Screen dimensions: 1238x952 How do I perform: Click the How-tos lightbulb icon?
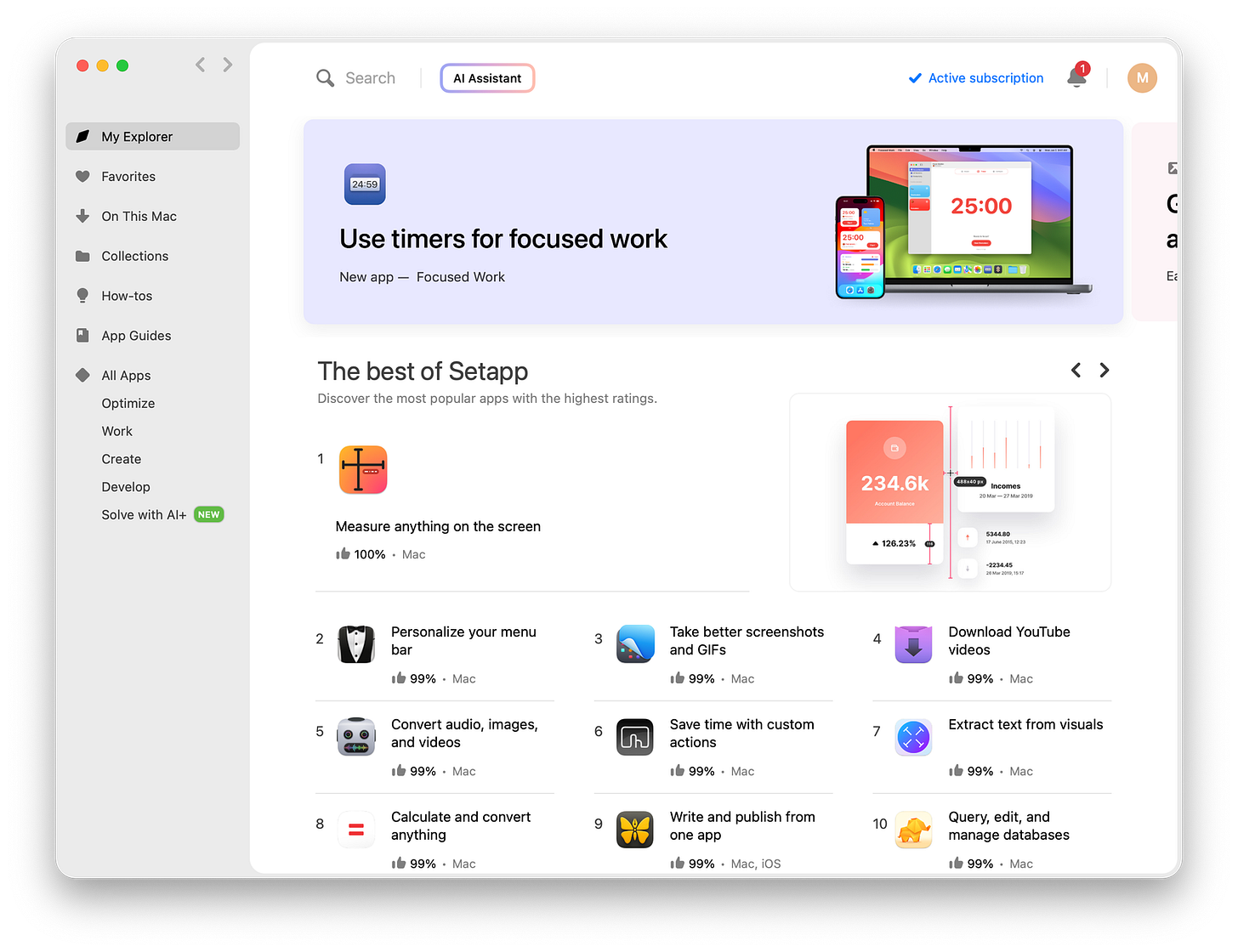coord(82,295)
